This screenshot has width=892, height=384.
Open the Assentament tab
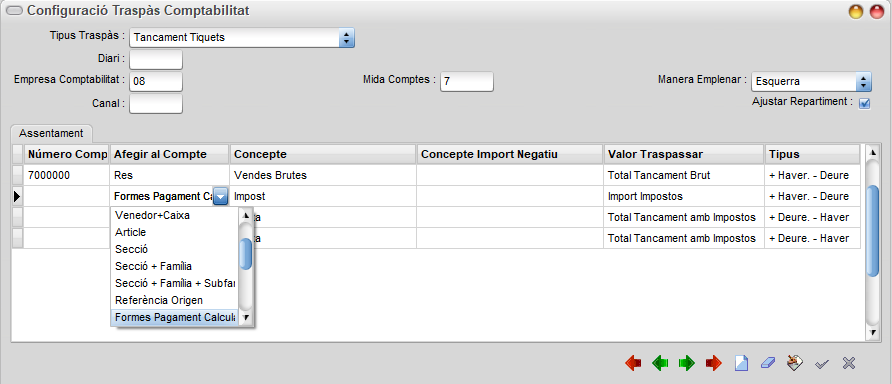(51, 133)
